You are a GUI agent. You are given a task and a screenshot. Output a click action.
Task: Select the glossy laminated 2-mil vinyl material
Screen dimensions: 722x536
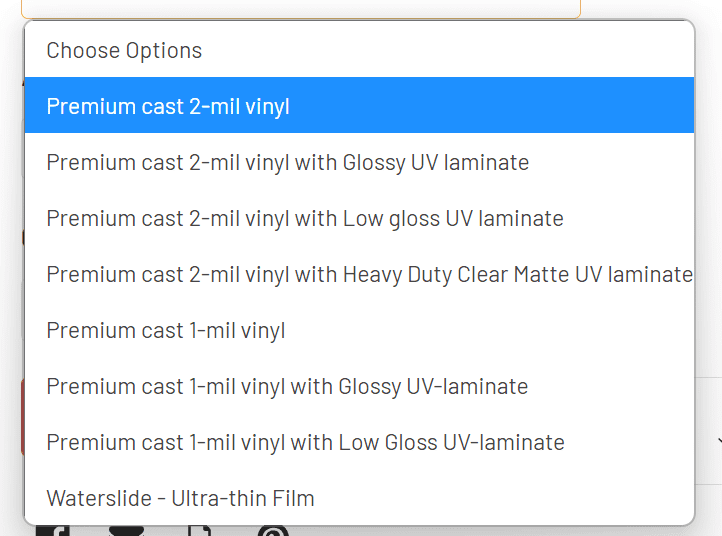click(x=287, y=162)
